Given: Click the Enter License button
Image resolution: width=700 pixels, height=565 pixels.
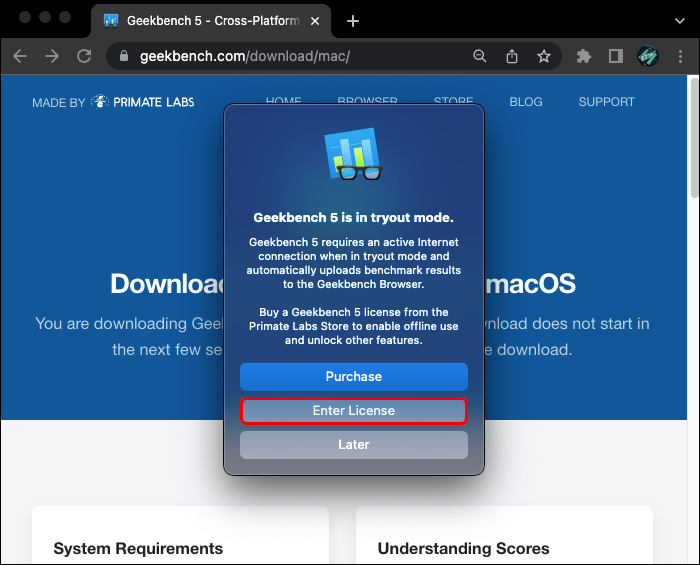Looking at the screenshot, I should (x=354, y=411).
